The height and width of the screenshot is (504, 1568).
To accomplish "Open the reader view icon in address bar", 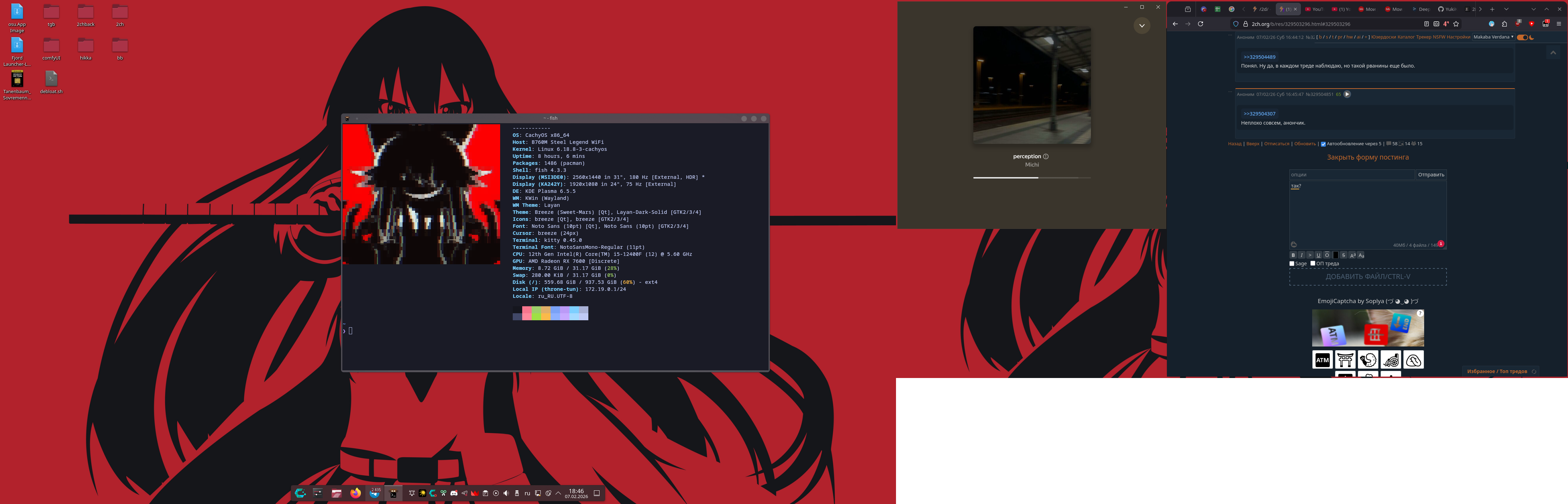I will point(1427,24).
